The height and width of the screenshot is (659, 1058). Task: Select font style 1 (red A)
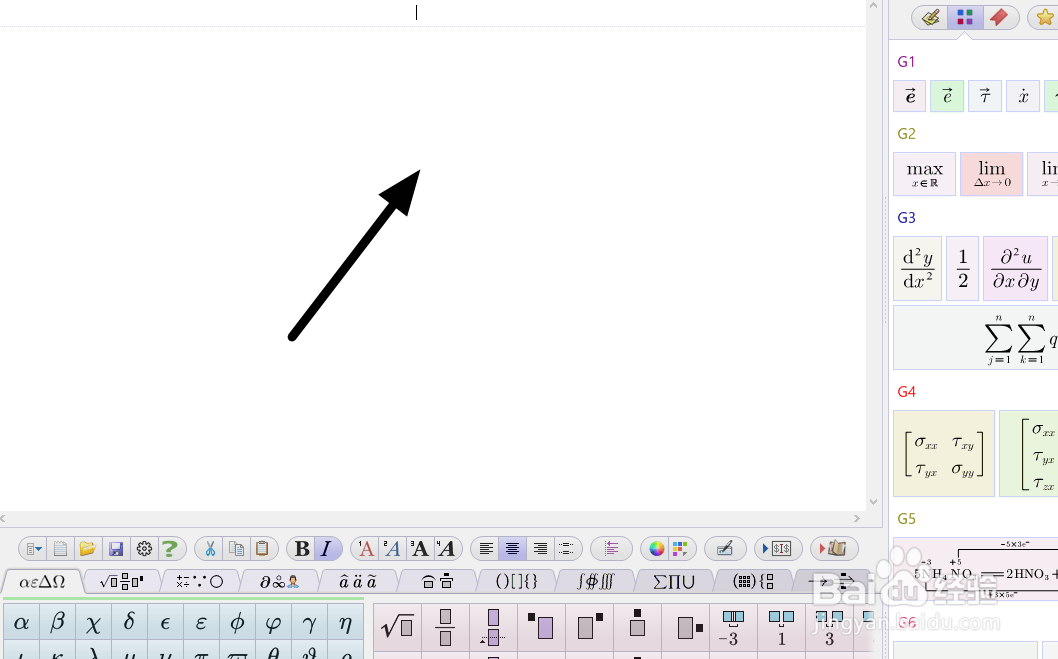(365, 549)
